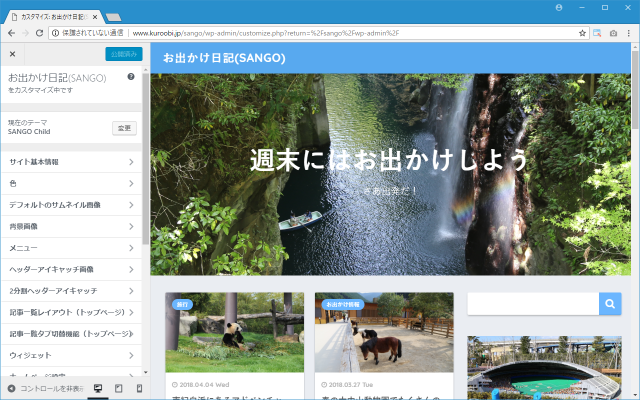640x400 pixels.
Task: Close the customizer with the X icon
Action: click(12, 54)
